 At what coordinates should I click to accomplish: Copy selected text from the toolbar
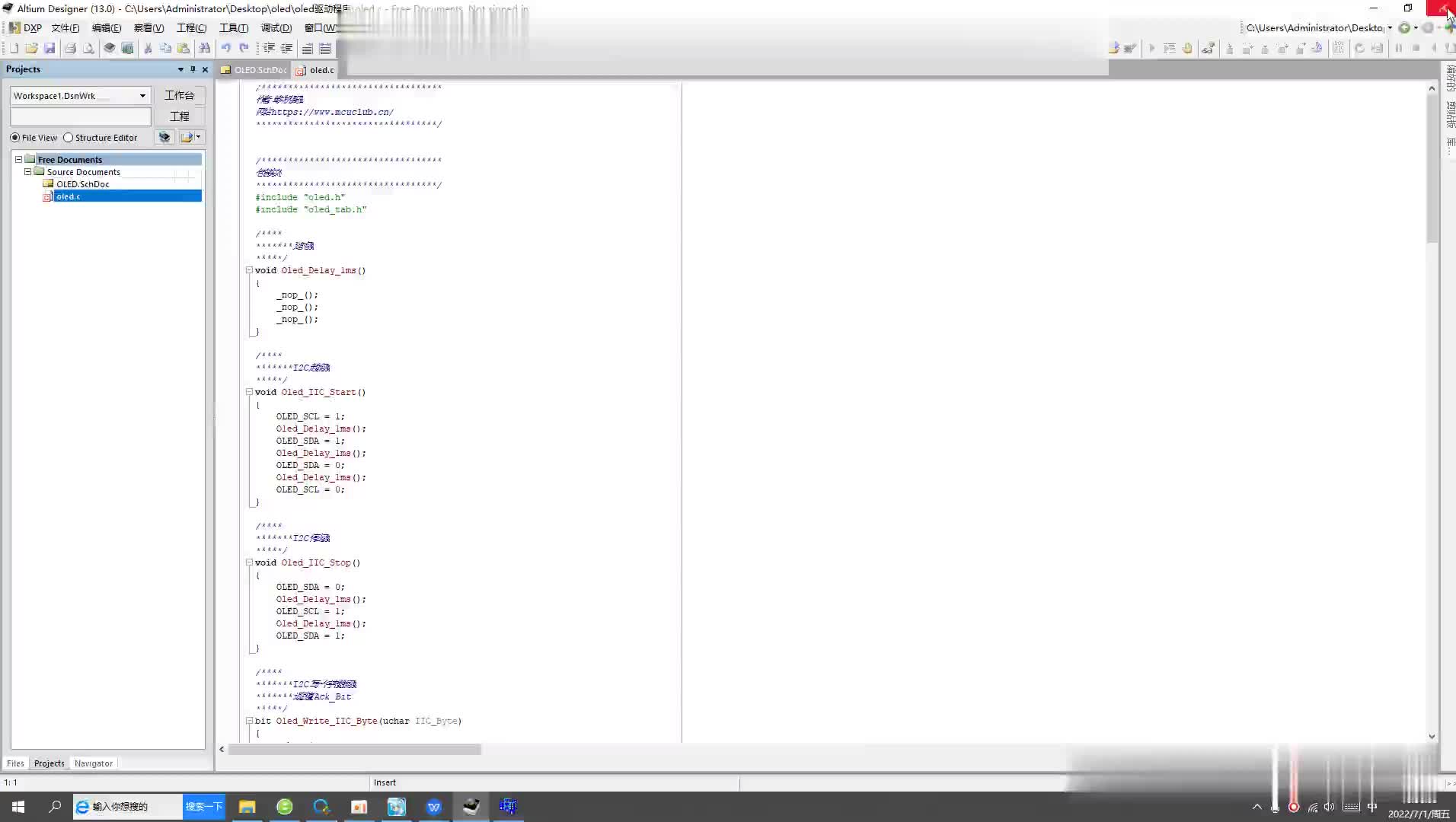coord(165,48)
